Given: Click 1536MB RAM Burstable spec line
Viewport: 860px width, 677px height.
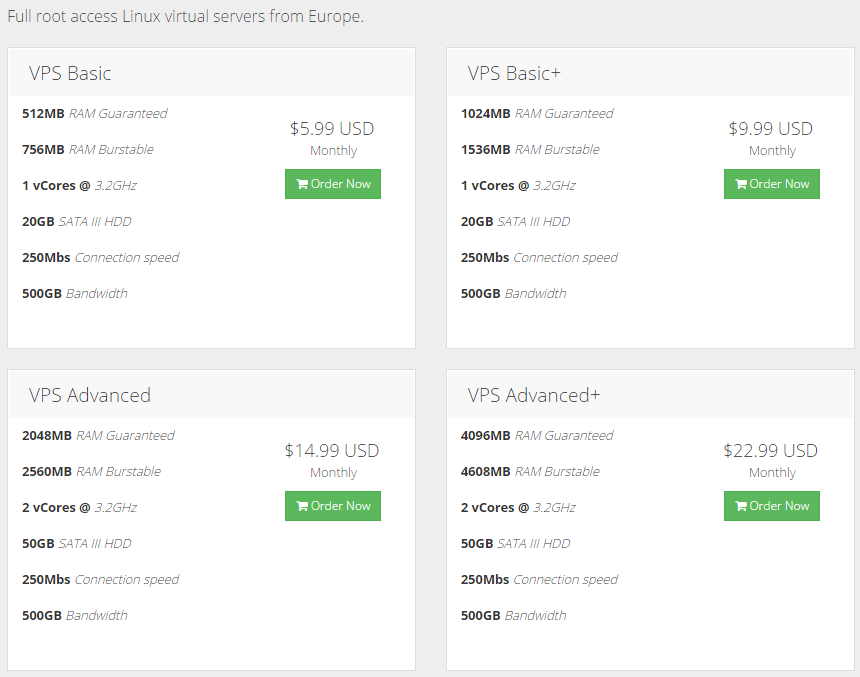Looking at the screenshot, I should tap(530, 150).
